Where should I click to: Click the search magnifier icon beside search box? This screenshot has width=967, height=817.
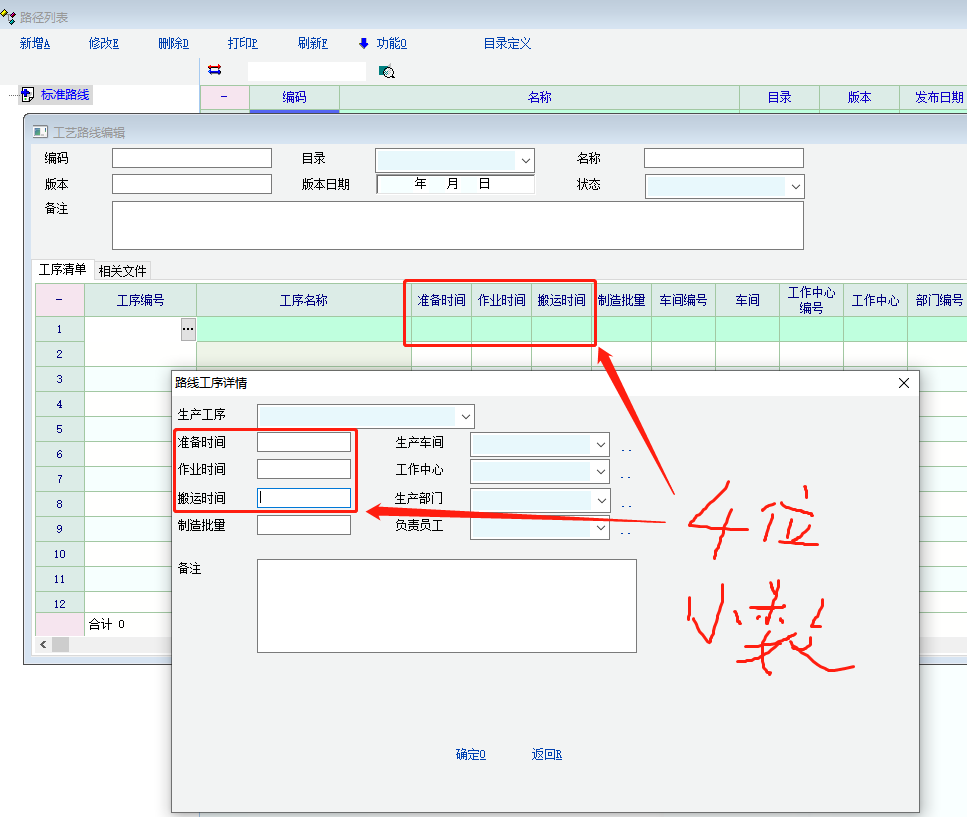click(386, 71)
